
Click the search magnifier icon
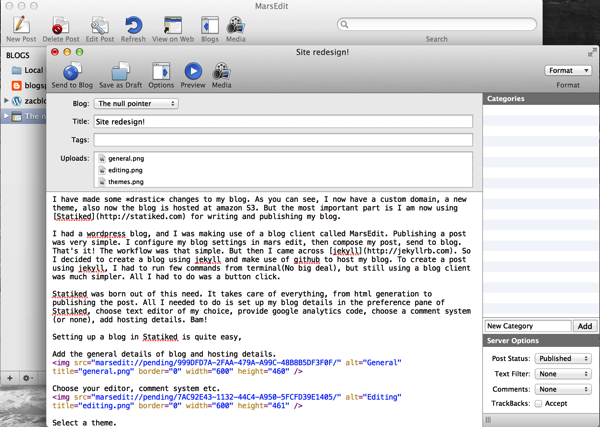344,24
